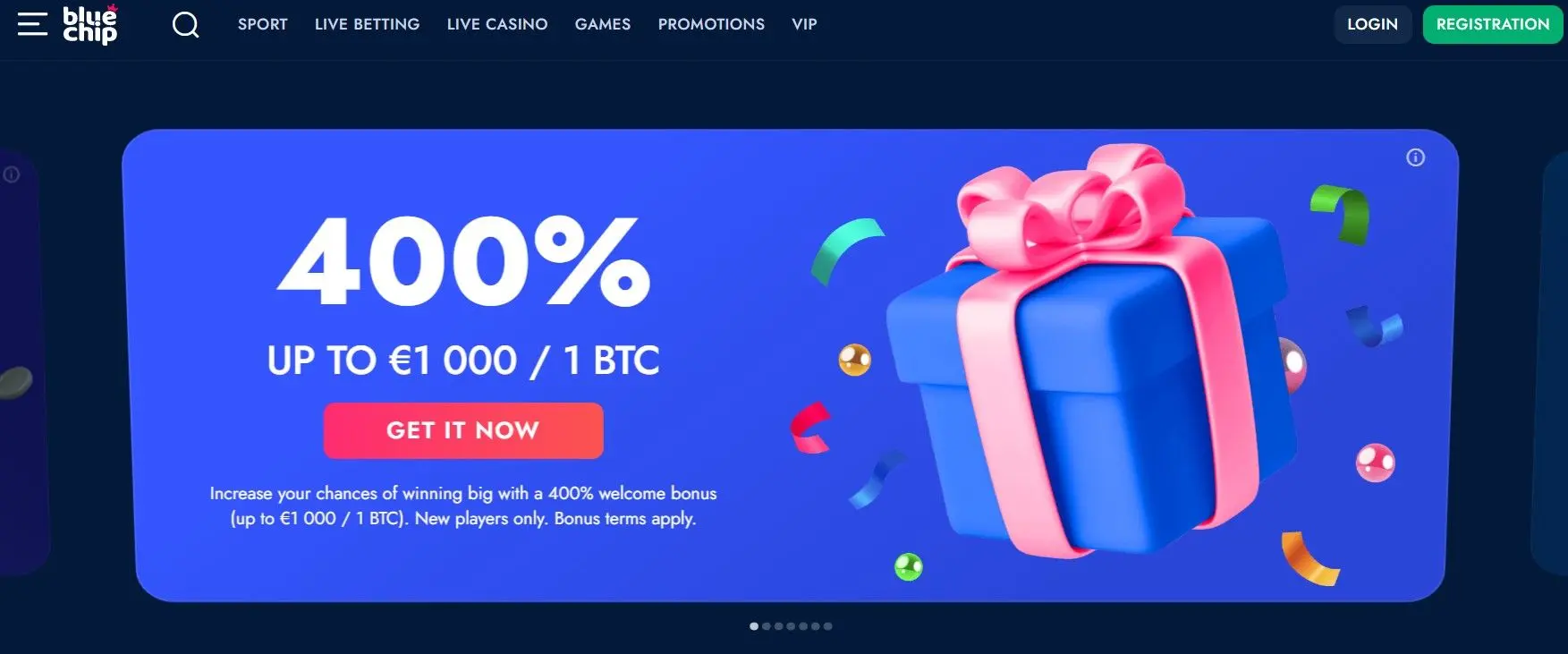
Task: Open the search magnifier icon
Action: pyautogui.click(x=185, y=24)
